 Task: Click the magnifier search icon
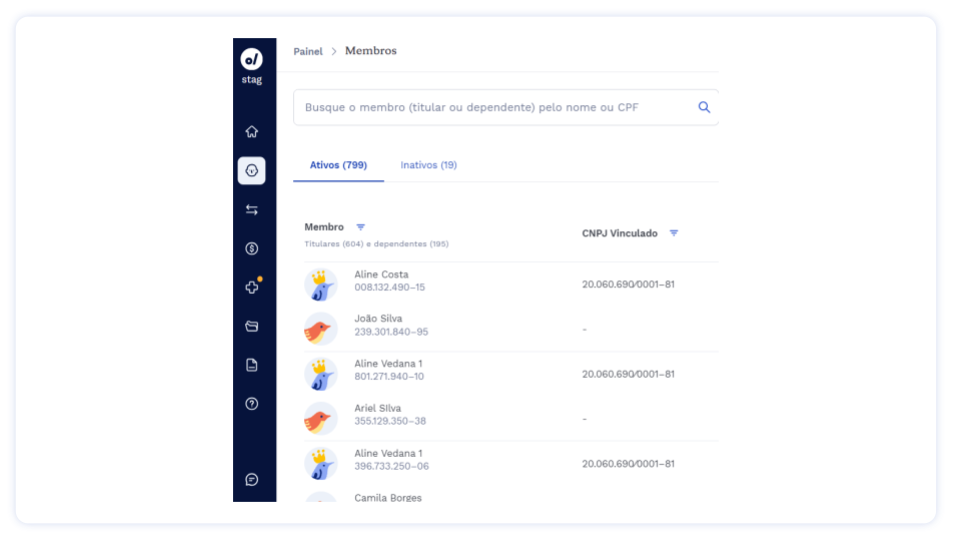(704, 107)
